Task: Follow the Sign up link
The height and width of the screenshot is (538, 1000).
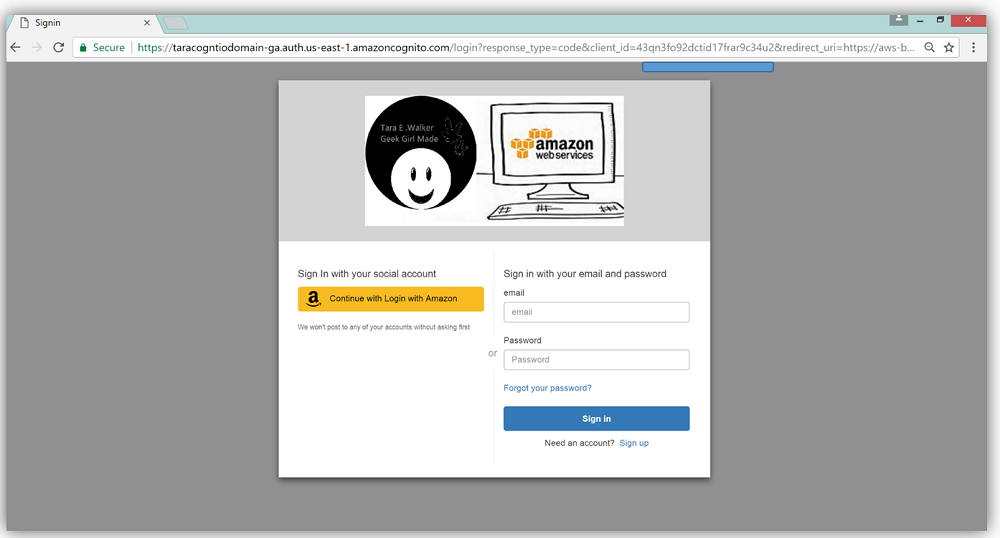Action: [634, 443]
